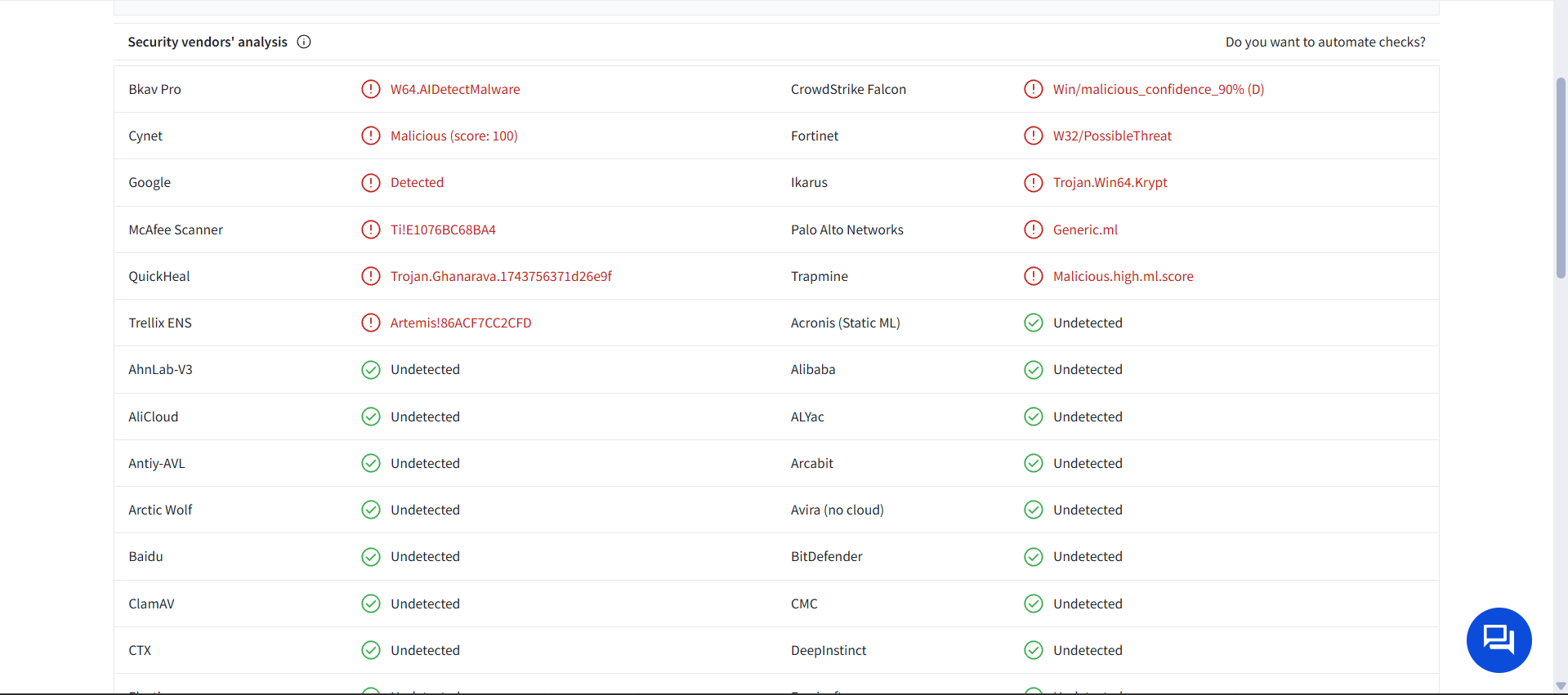Click the green check icon for ClamAV

coord(371,604)
